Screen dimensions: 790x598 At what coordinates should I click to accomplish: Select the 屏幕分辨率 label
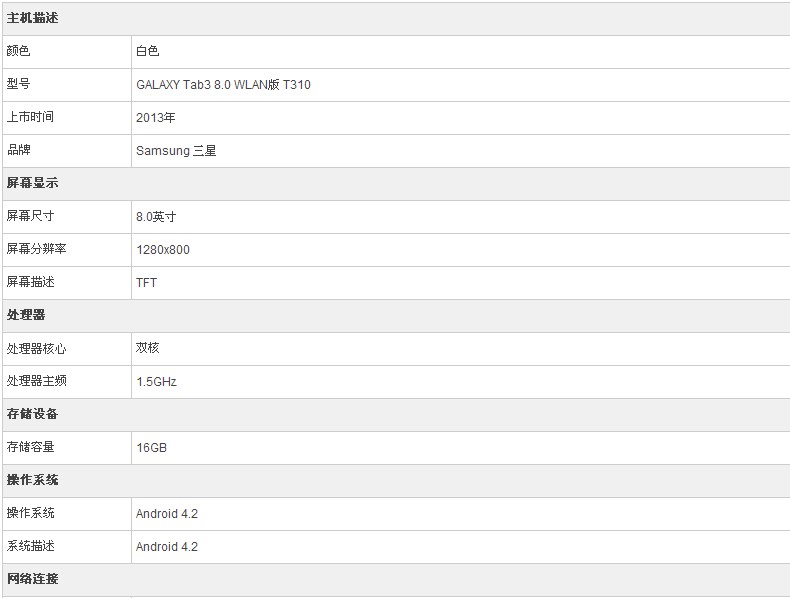(x=36, y=249)
